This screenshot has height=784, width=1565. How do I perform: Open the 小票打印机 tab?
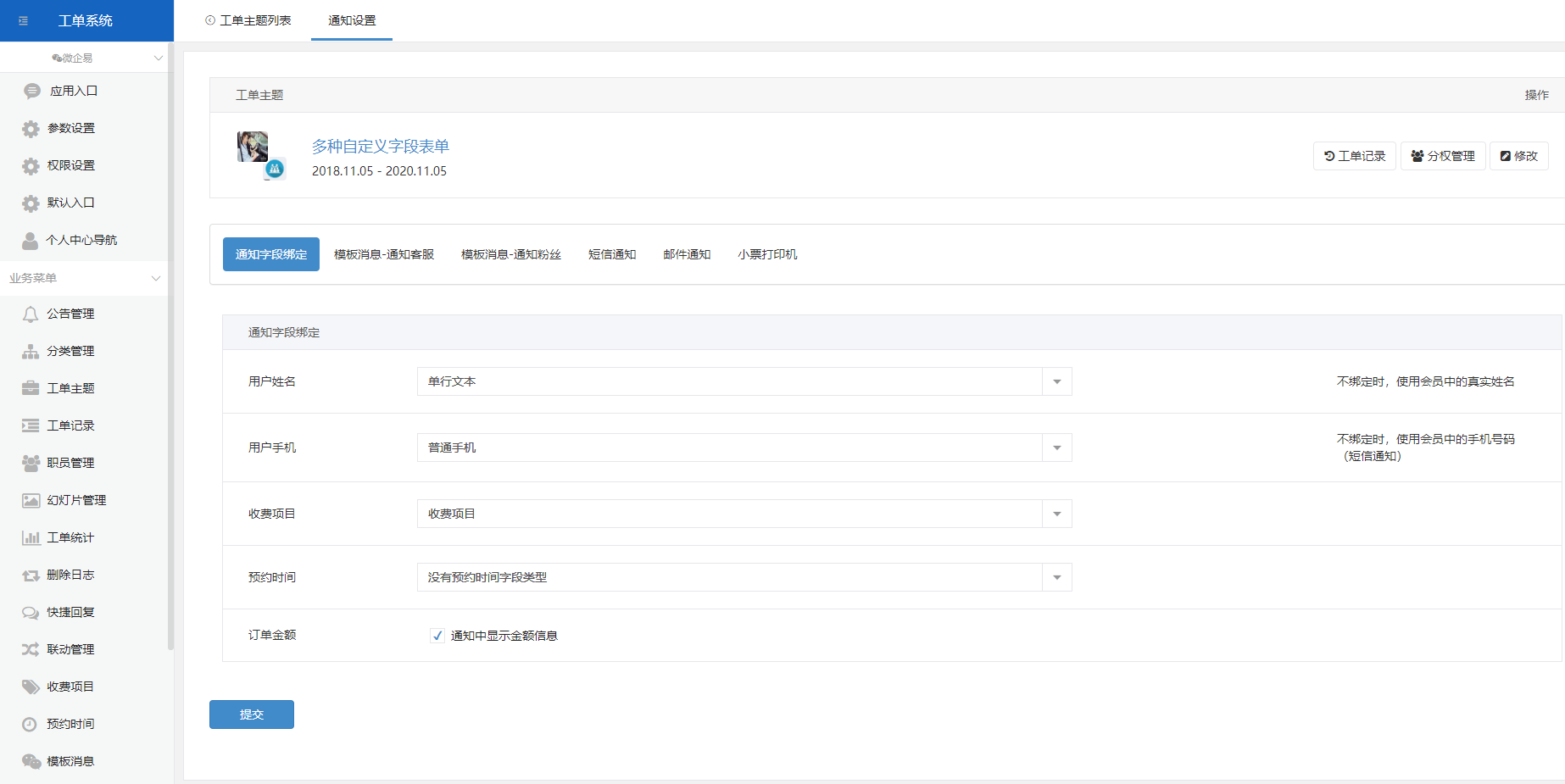coord(767,254)
